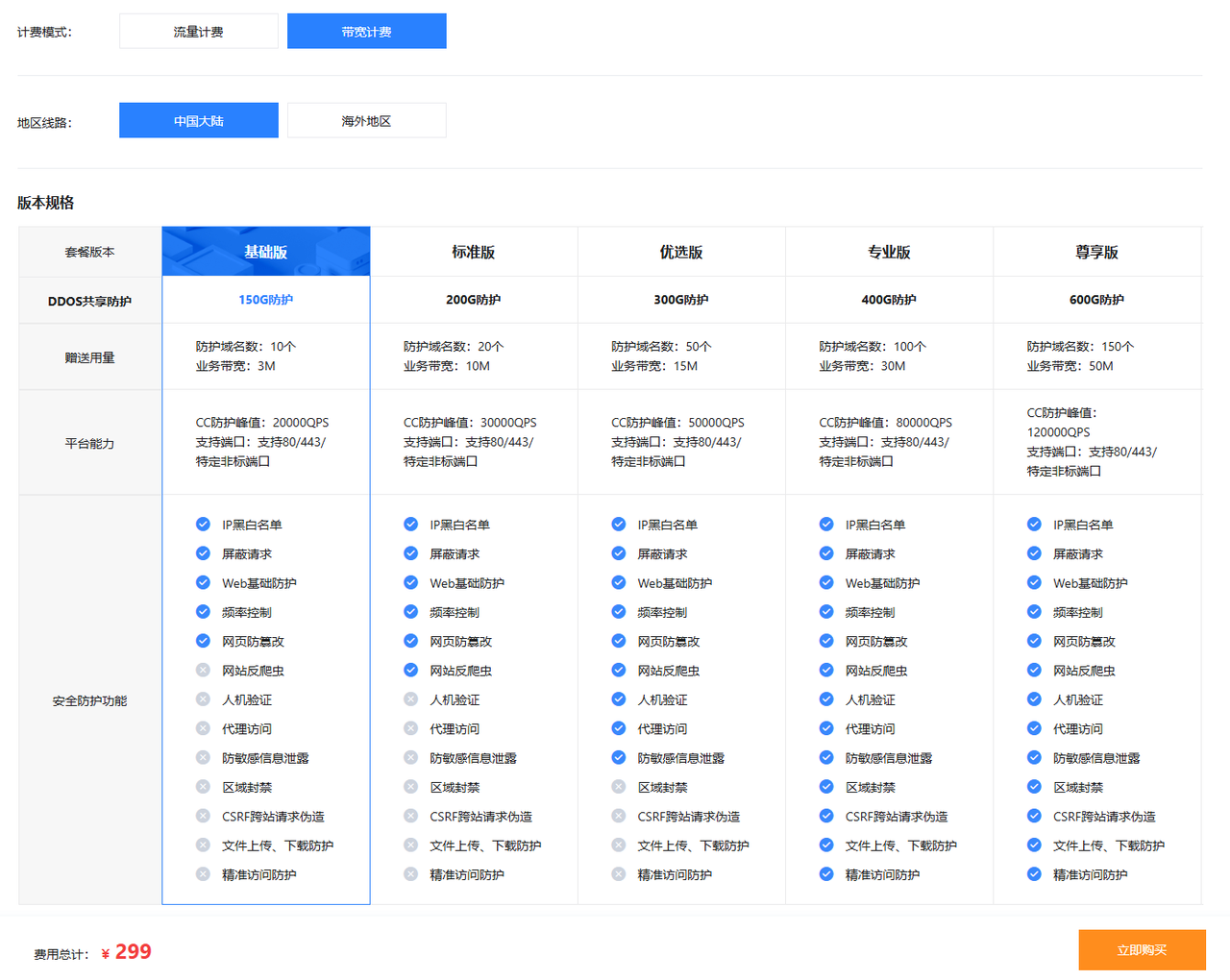Click the 立即购买 buy button
The width and height of the screenshot is (1230, 980).
(x=1142, y=950)
